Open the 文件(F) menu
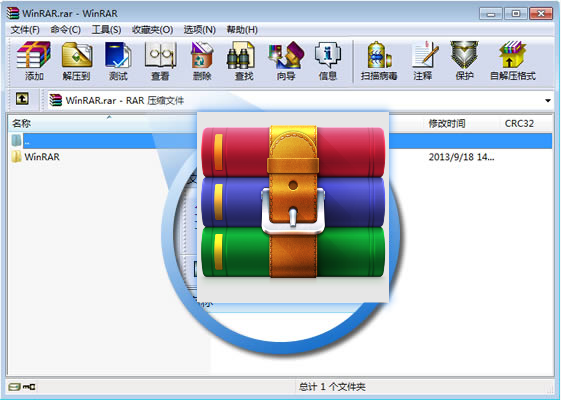Viewport: 561px width, 400px height. 25,30
